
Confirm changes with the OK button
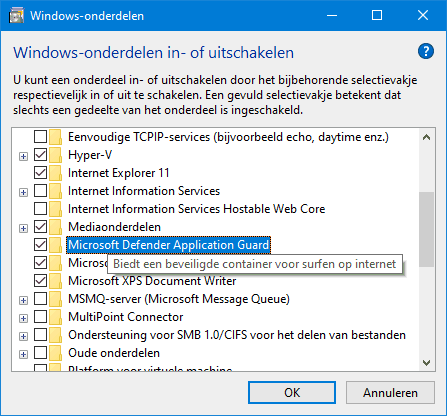(x=292, y=393)
